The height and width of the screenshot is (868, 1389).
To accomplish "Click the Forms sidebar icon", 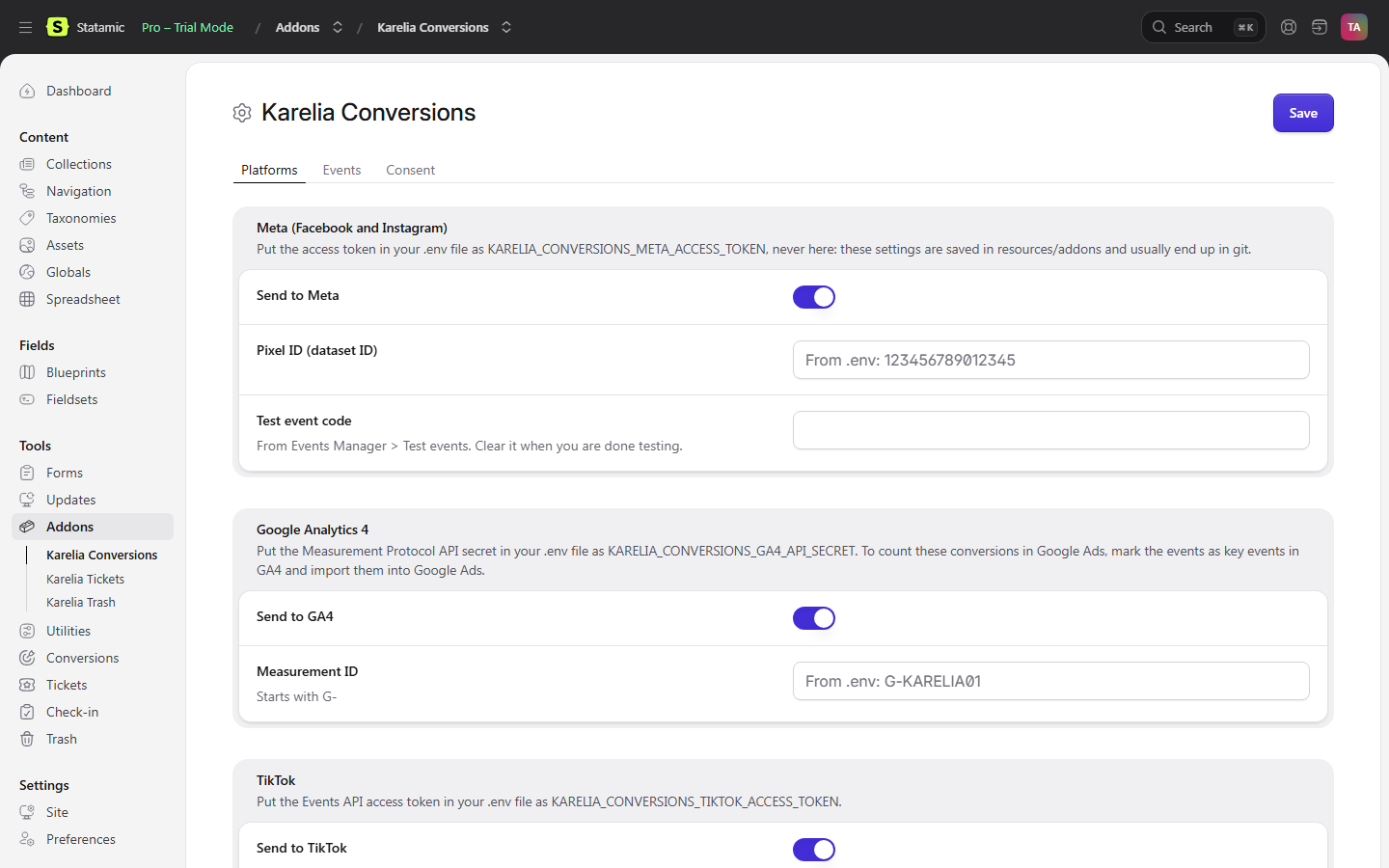I will tap(27, 473).
